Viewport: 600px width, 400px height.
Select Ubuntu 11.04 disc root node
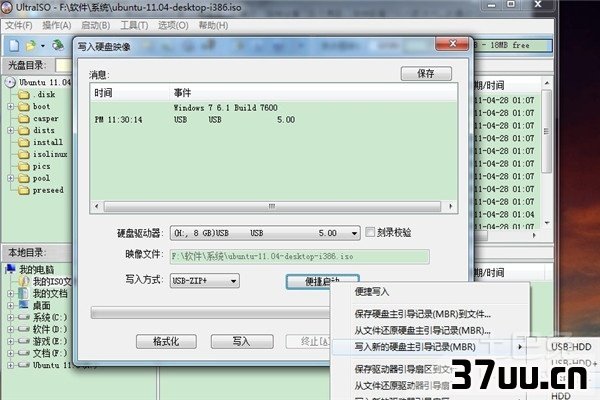click(45, 82)
